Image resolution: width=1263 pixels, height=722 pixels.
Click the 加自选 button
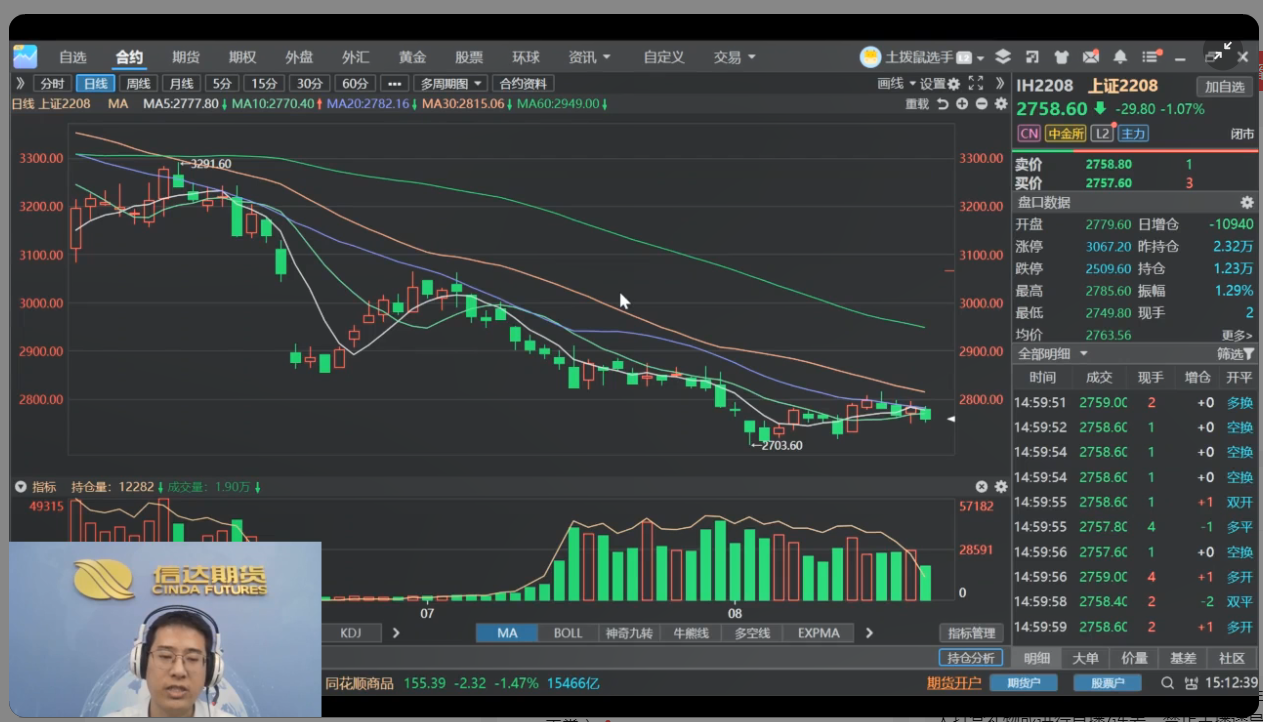point(1224,87)
